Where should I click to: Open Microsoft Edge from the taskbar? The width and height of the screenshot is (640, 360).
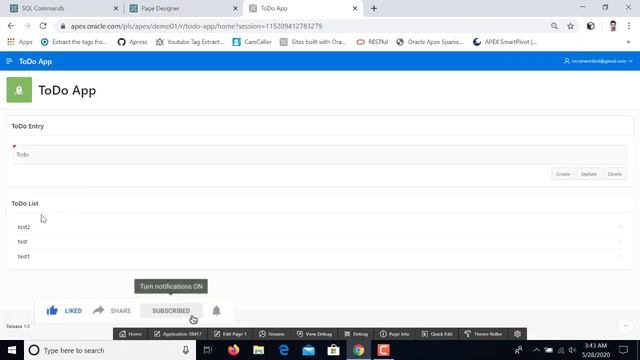click(x=284, y=350)
